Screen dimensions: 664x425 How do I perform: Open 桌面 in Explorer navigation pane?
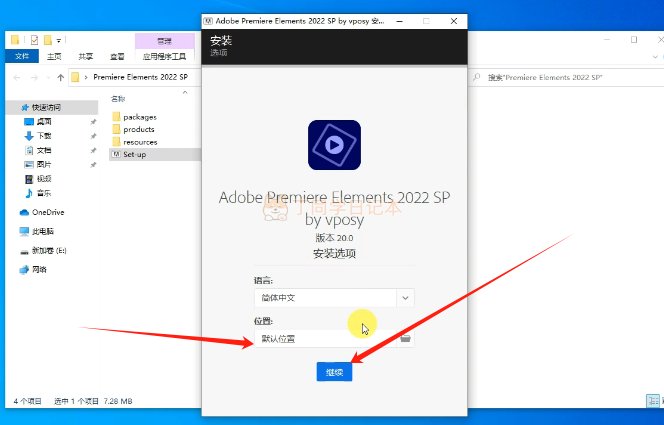click(x=44, y=122)
